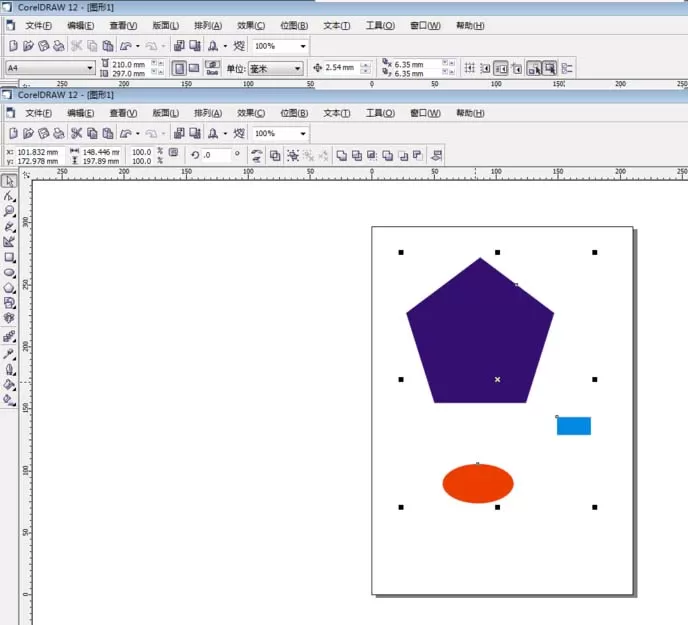The height and width of the screenshot is (625, 688).
Task: Expand undo history arrow in lower window toolbar
Action: coord(138,133)
